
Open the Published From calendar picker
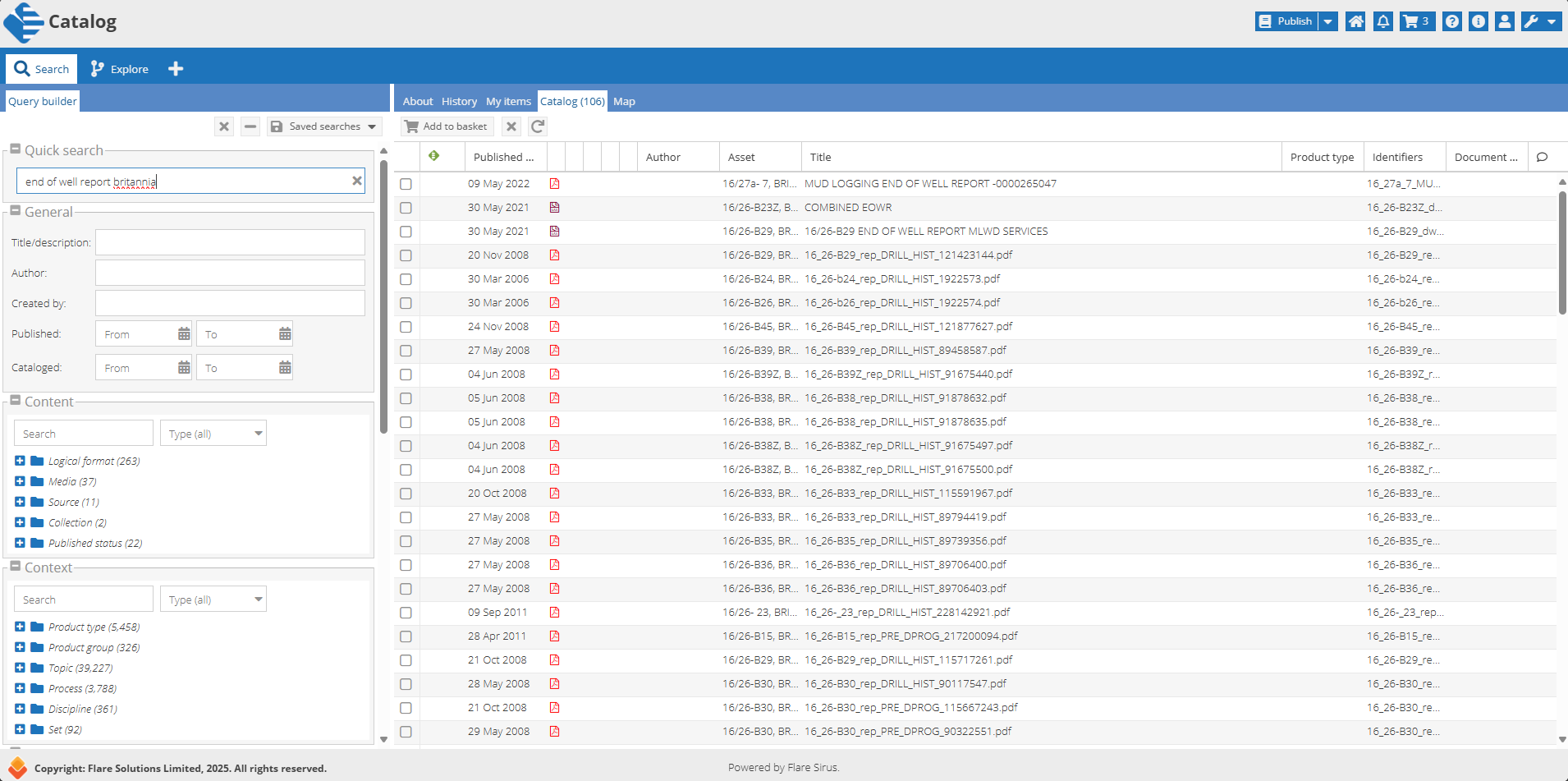pyautogui.click(x=184, y=334)
